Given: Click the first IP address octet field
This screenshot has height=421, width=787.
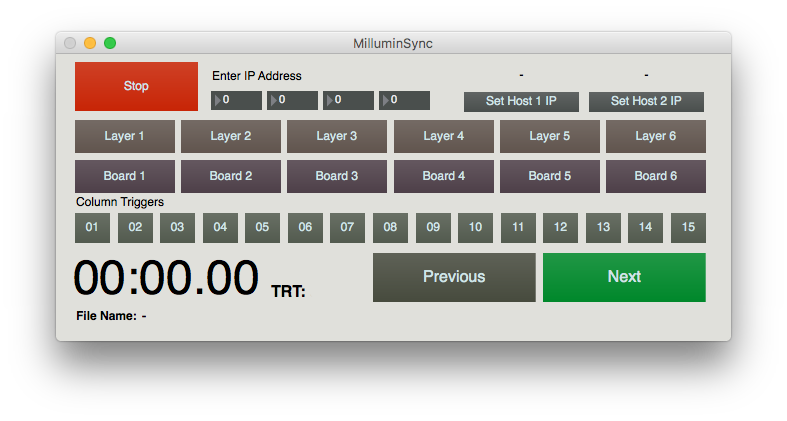Looking at the screenshot, I should (237, 100).
